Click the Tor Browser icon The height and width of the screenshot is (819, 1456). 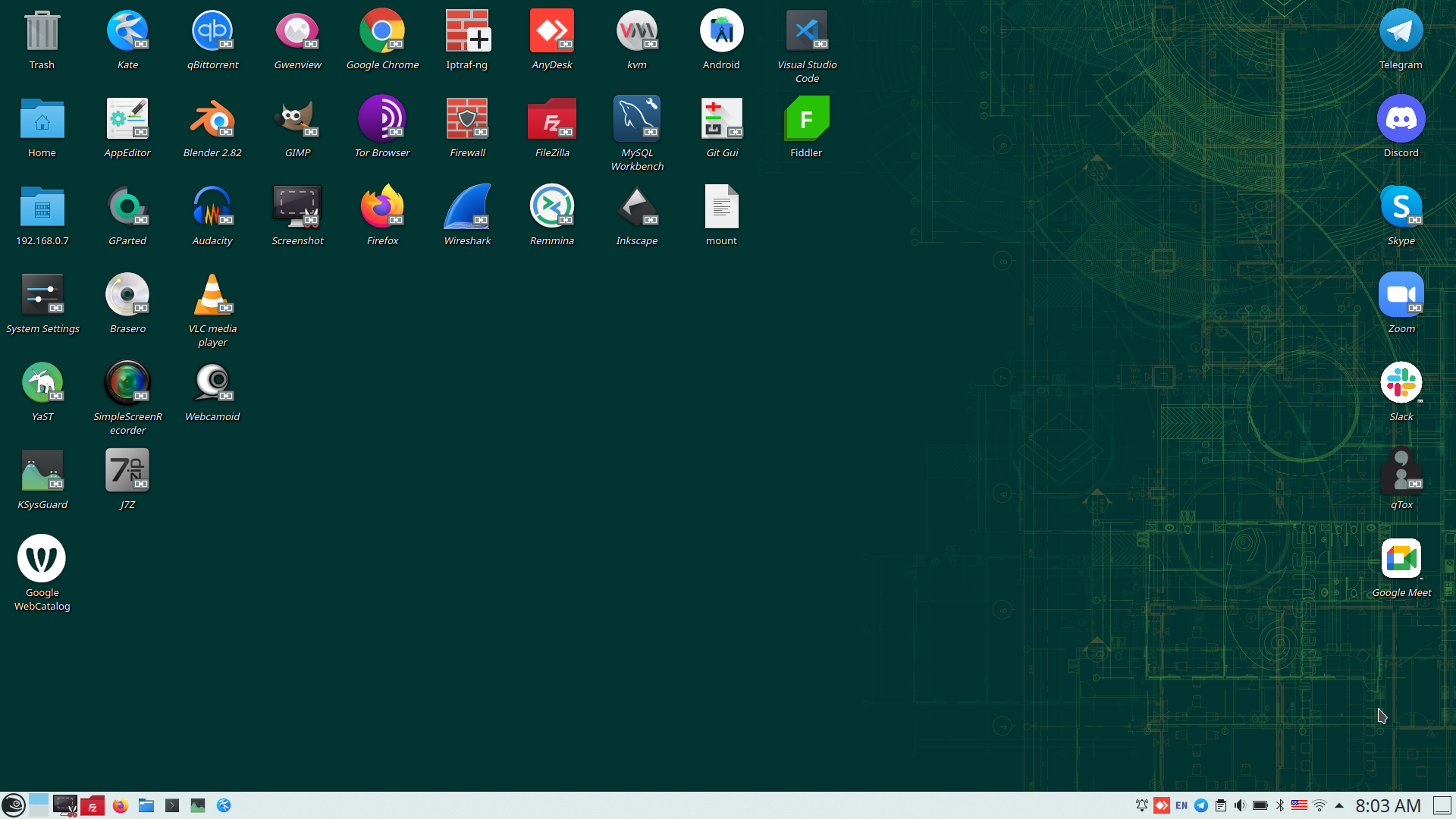tap(382, 119)
